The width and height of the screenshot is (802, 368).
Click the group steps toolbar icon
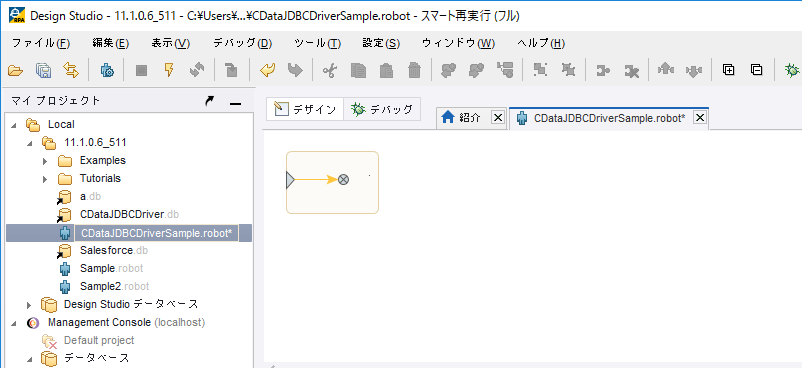pos(540,70)
